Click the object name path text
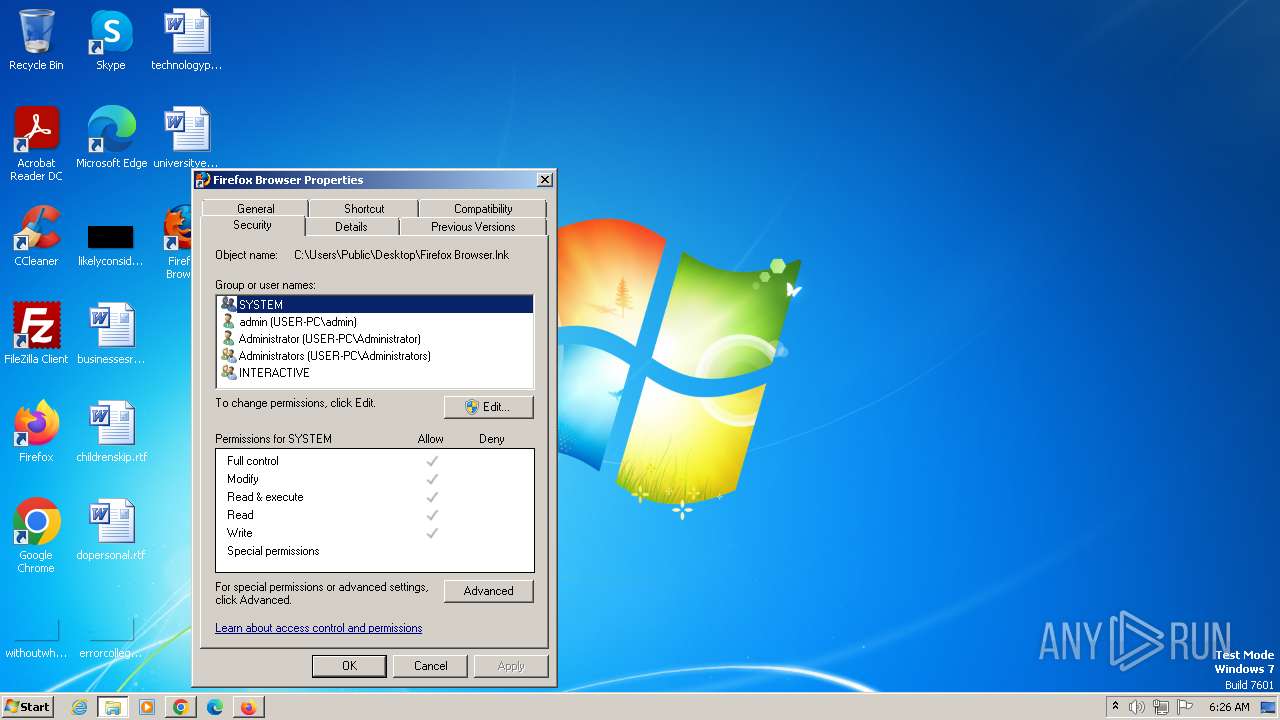1280x720 pixels. tap(401, 255)
